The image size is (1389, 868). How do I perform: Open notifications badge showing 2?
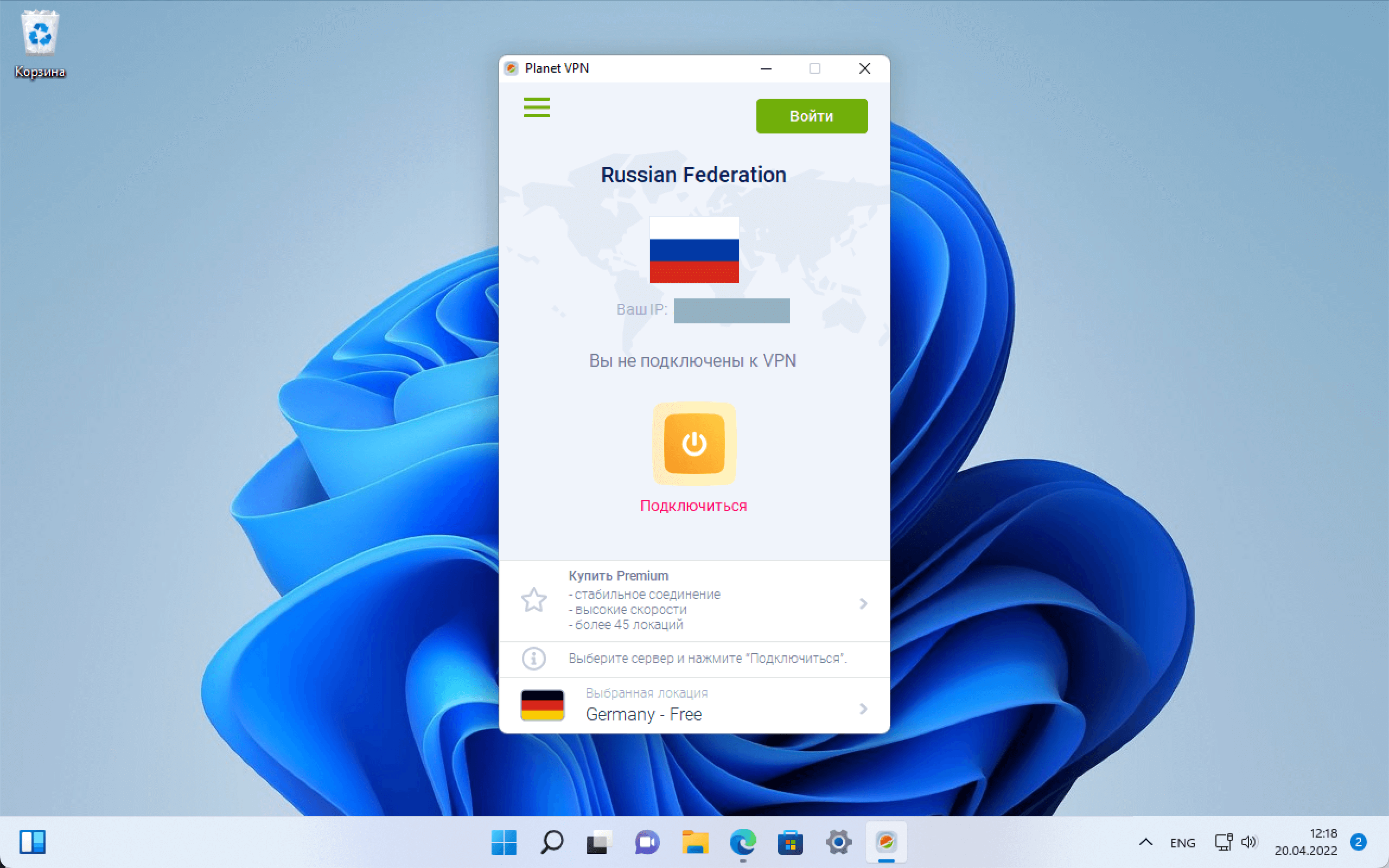[1358, 842]
